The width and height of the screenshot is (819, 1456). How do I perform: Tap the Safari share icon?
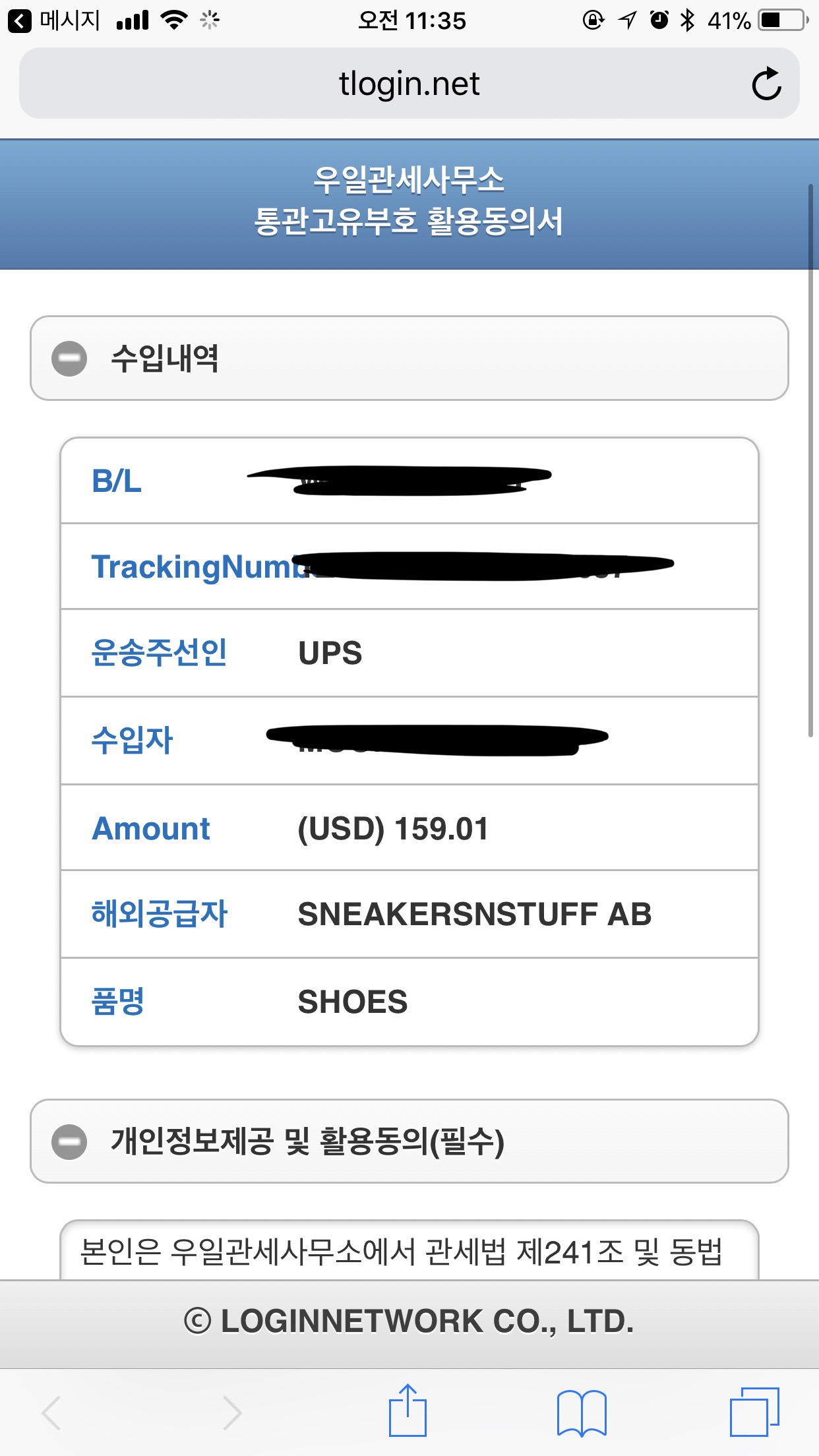click(x=408, y=1412)
